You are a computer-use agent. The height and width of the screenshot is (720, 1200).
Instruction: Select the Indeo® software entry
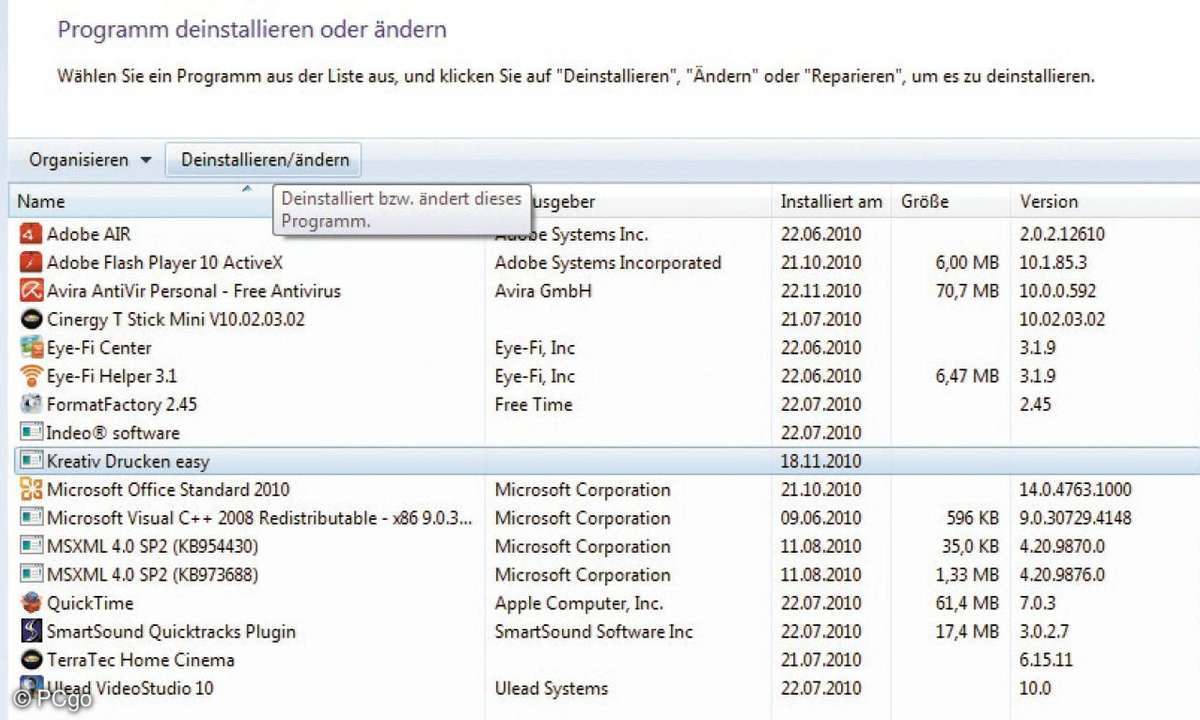point(113,433)
